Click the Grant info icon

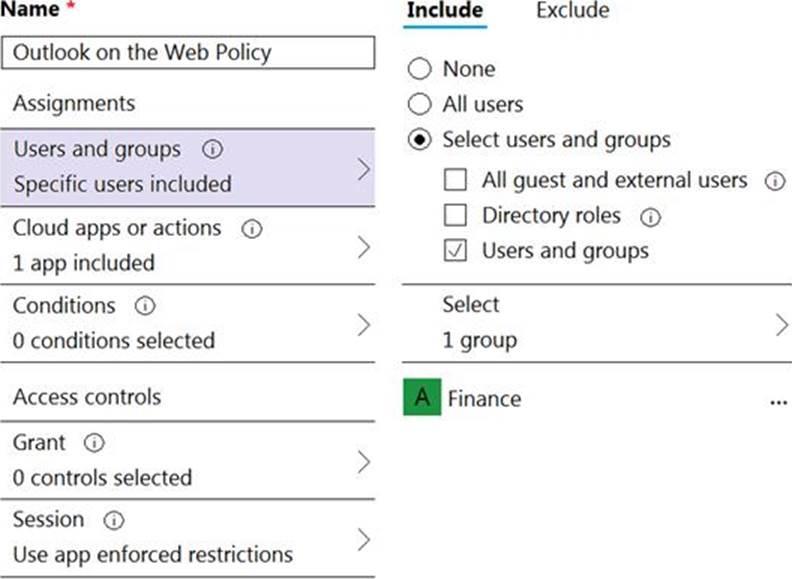point(95,443)
